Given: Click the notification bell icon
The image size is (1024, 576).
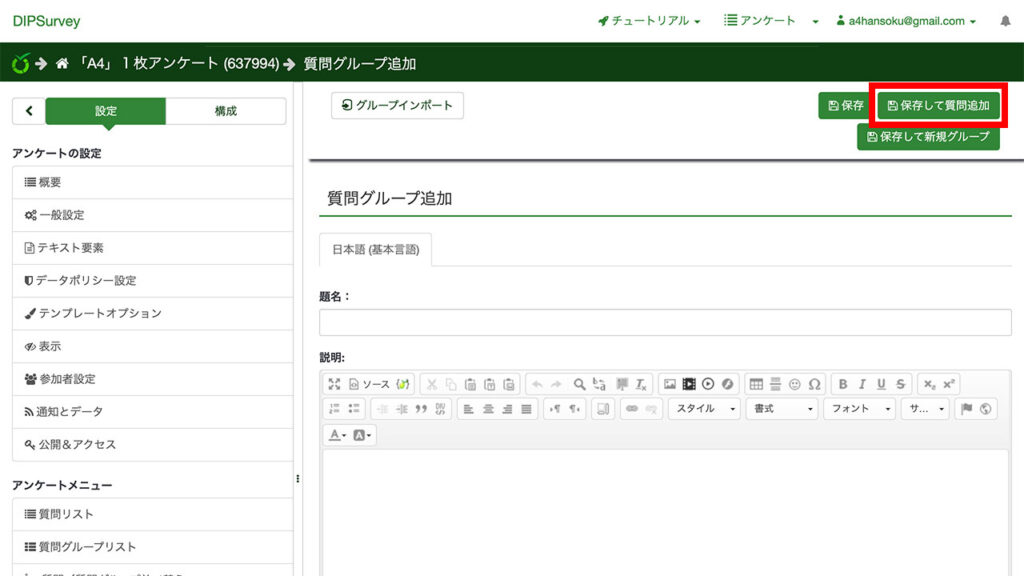Looking at the screenshot, I should tap(1005, 21).
